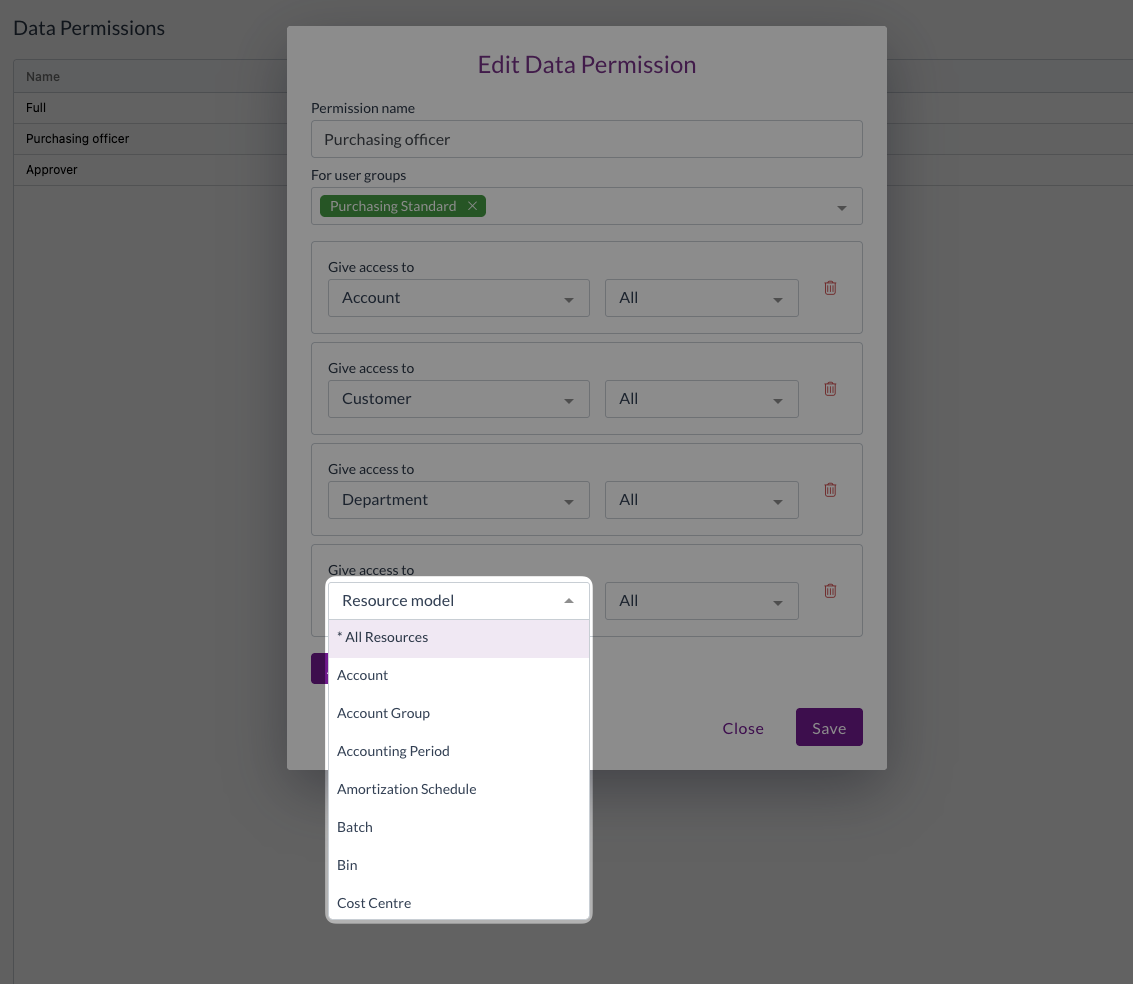The width and height of the screenshot is (1133, 984).
Task: Delete the Account access rule
Action: pyautogui.click(x=830, y=288)
